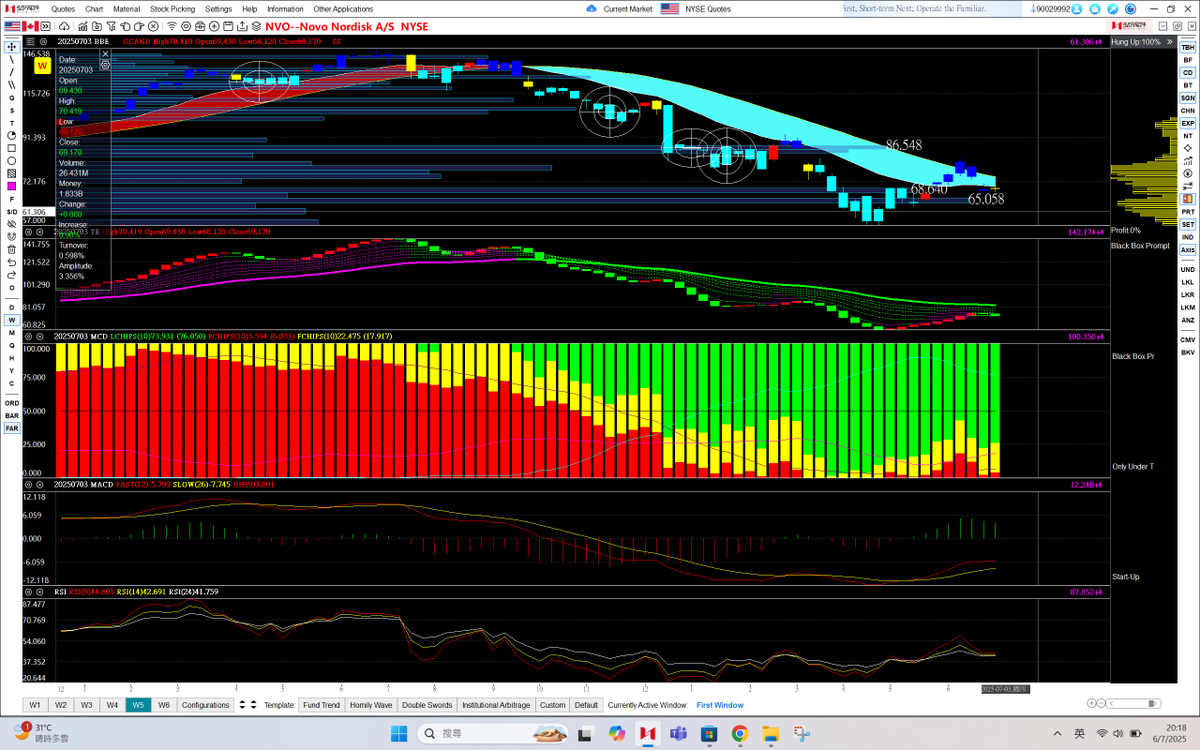This screenshot has height=750, width=1200.
Task: Open the Chart menu
Action: pos(94,9)
